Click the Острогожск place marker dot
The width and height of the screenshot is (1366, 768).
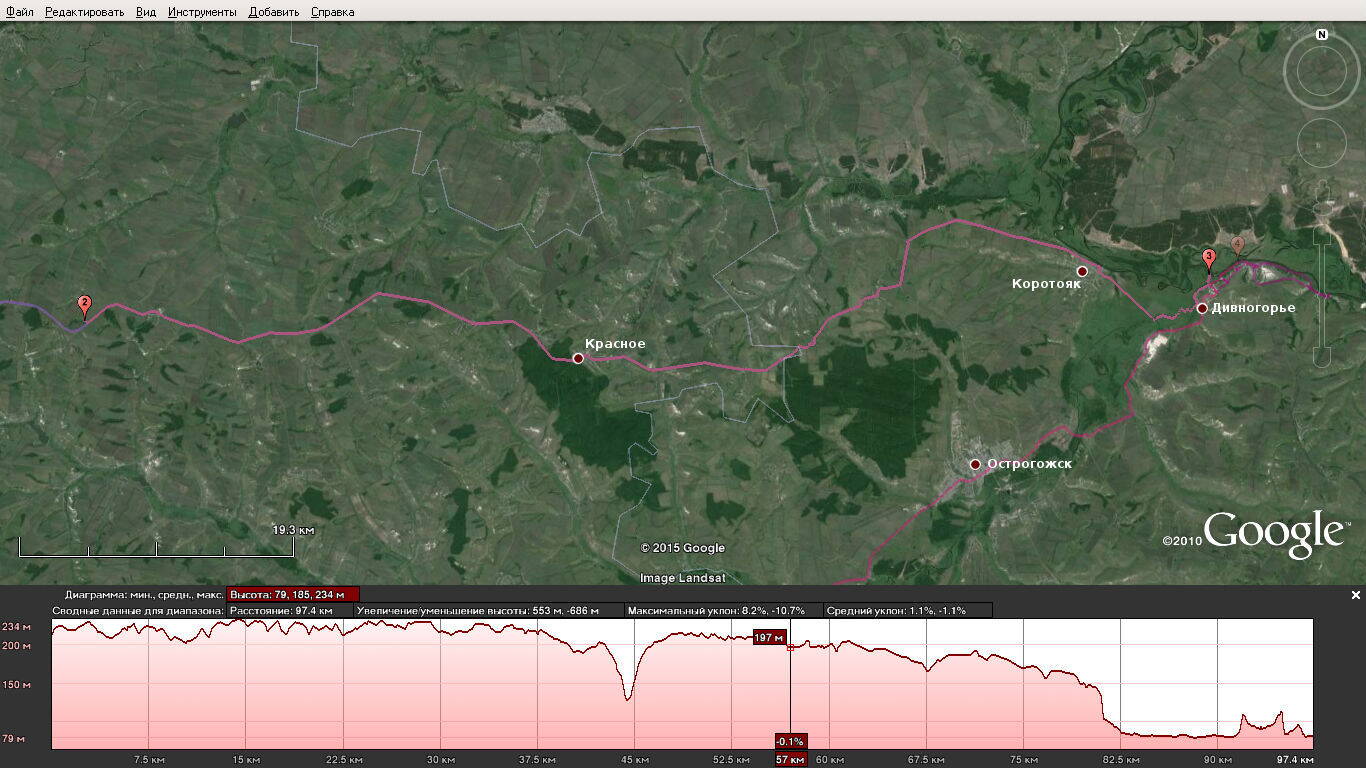coord(975,464)
